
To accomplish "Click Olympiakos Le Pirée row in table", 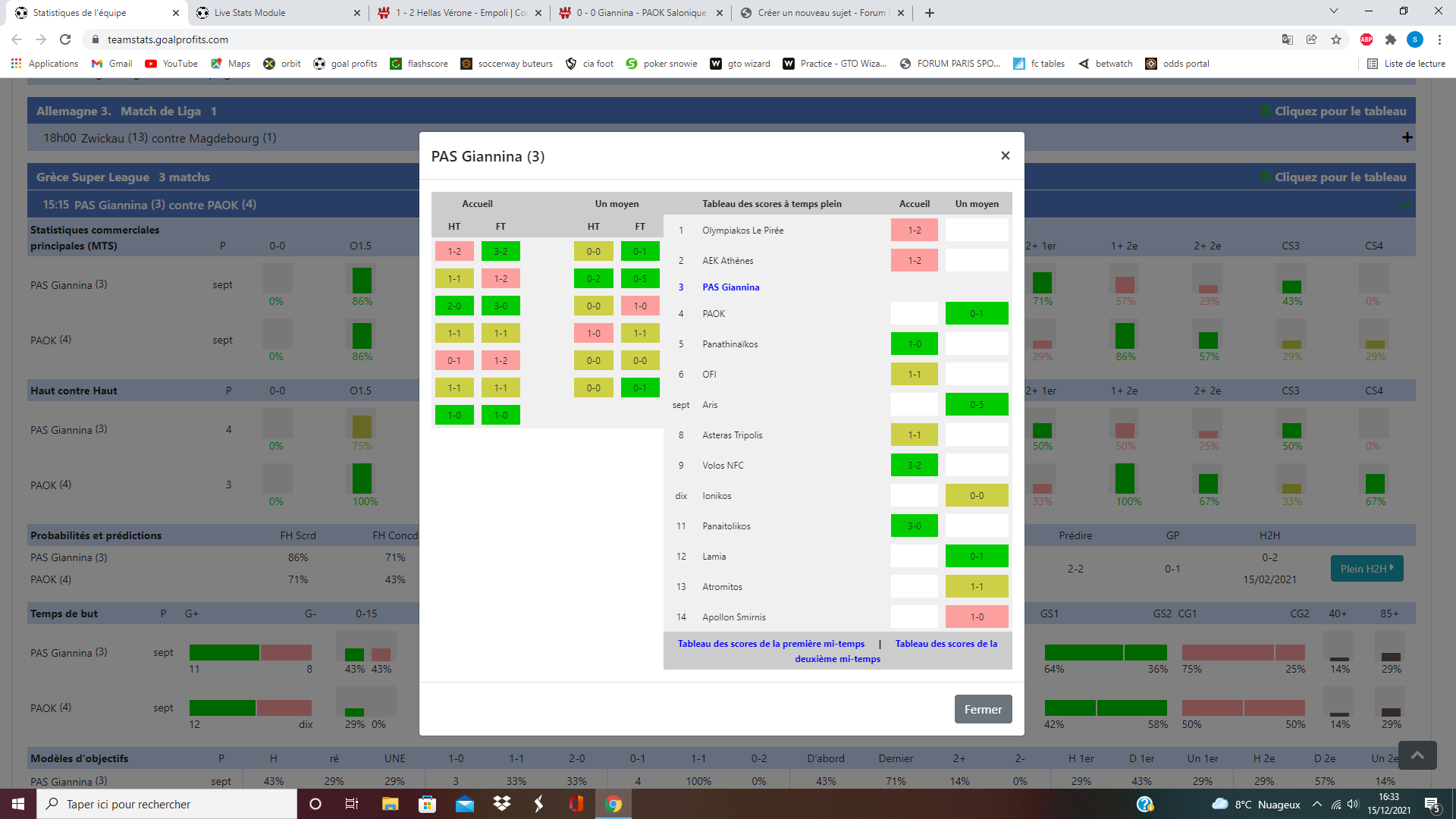I will tap(837, 230).
